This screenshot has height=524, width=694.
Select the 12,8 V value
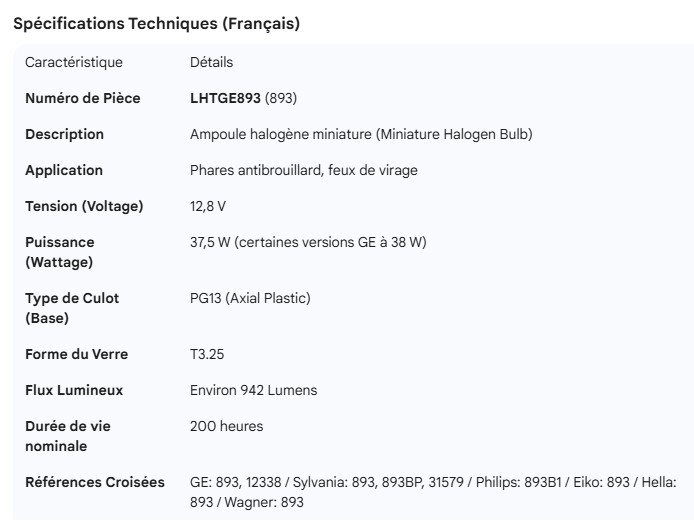(208, 206)
